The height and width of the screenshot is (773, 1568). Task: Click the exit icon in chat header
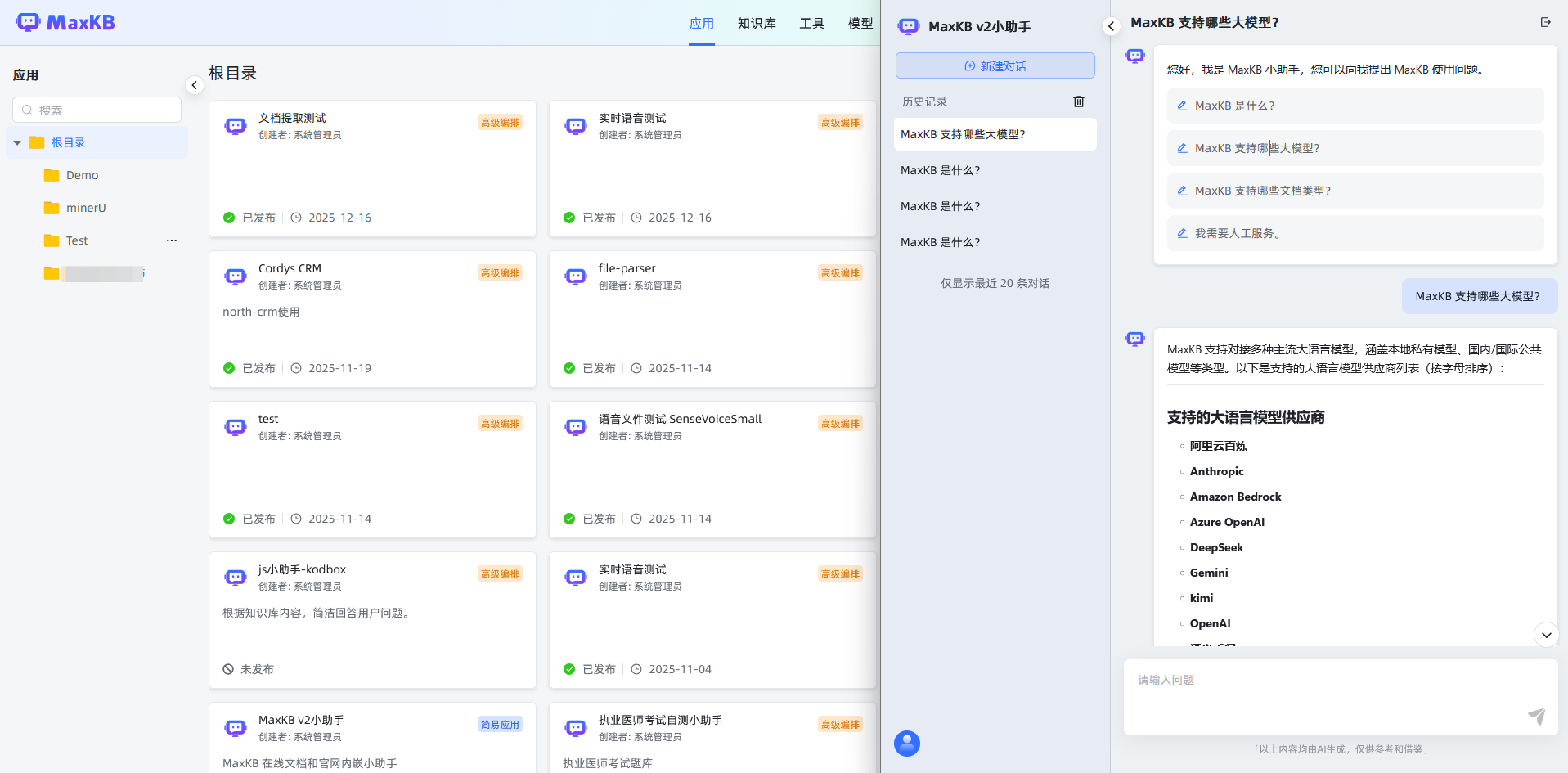click(1545, 23)
